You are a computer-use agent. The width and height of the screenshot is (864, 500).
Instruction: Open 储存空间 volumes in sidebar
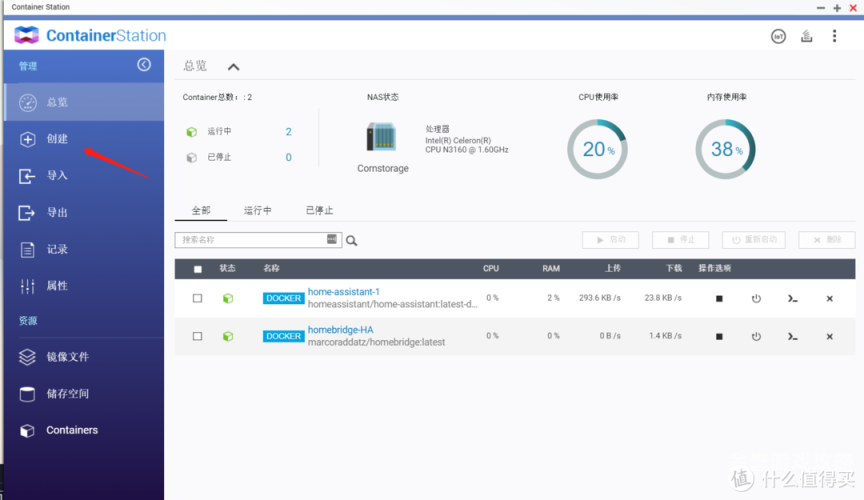tap(84, 394)
